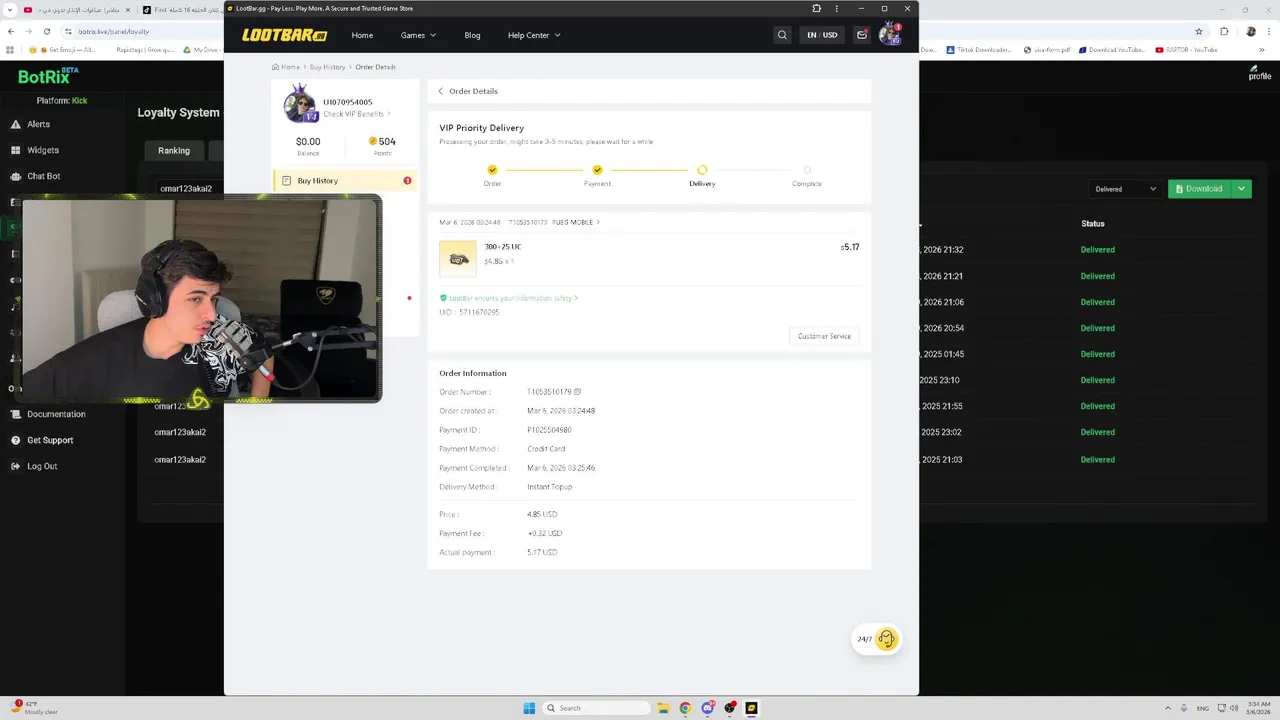Open the Windows Start button
Image resolution: width=1280 pixels, height=720 pixels.
[x=529, y=708]
